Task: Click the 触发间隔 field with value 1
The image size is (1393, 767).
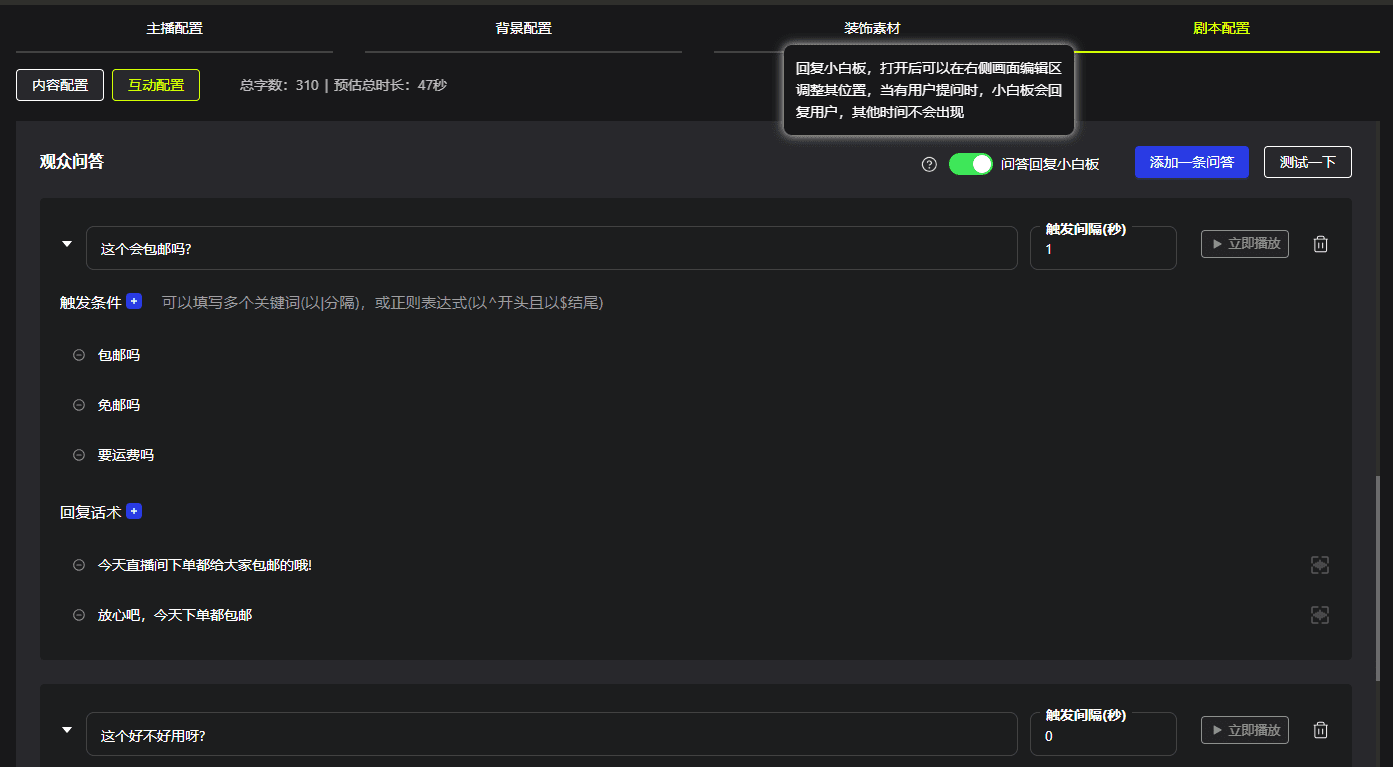Action: 1103,248
